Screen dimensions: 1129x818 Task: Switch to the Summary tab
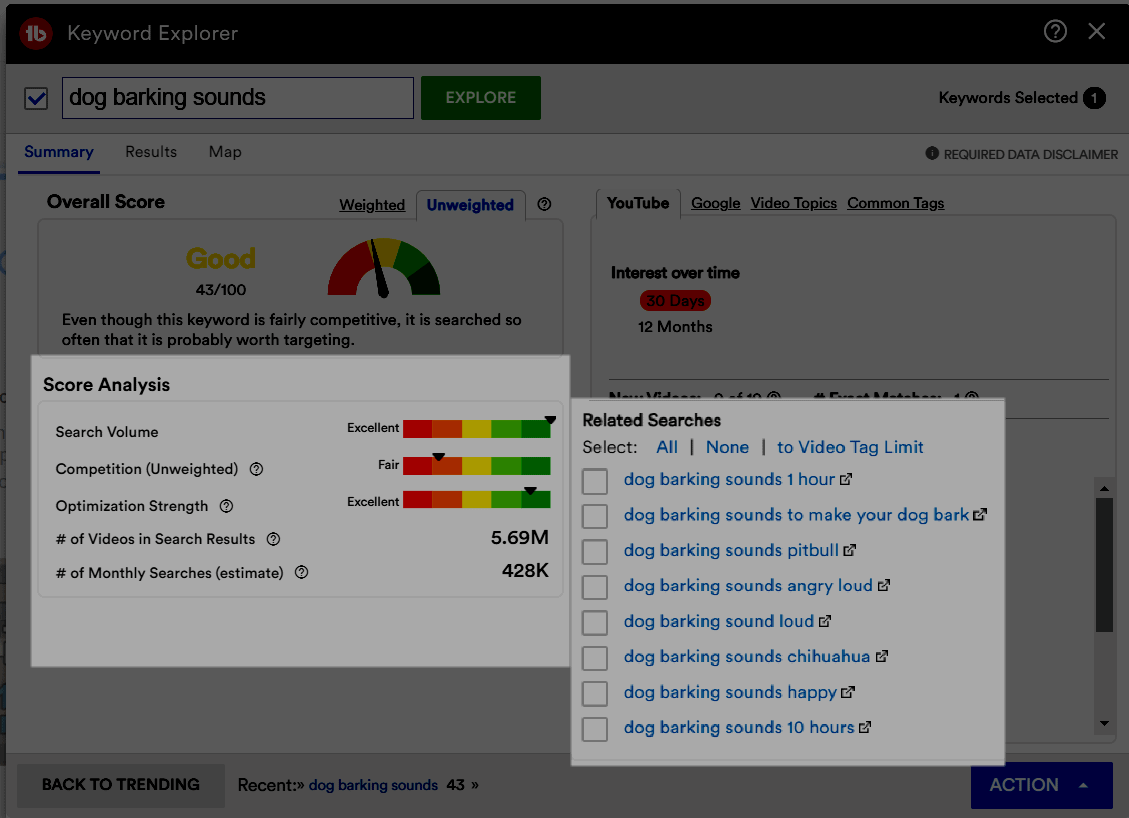coord(59,152)
